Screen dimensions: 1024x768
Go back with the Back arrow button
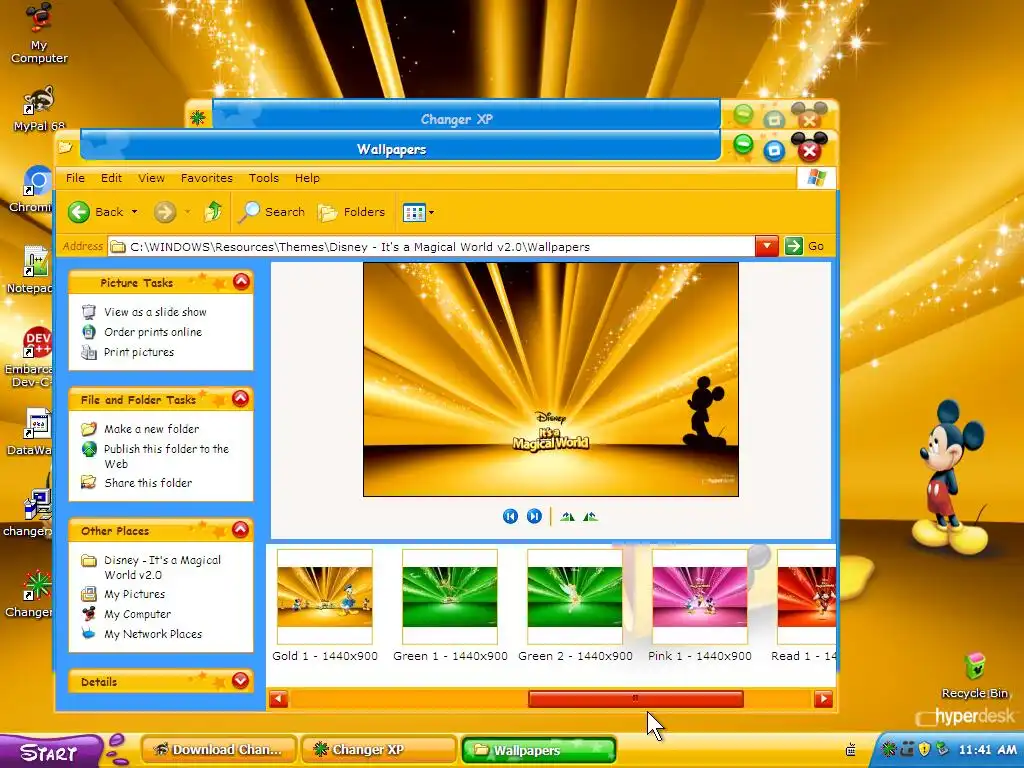[79, 212]
